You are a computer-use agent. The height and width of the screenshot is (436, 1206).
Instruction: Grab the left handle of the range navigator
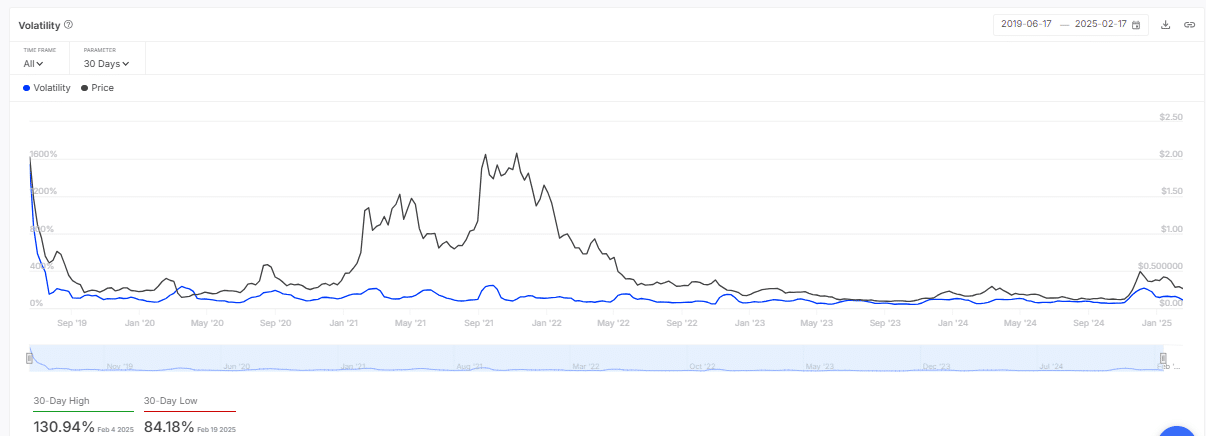[29, 358]
